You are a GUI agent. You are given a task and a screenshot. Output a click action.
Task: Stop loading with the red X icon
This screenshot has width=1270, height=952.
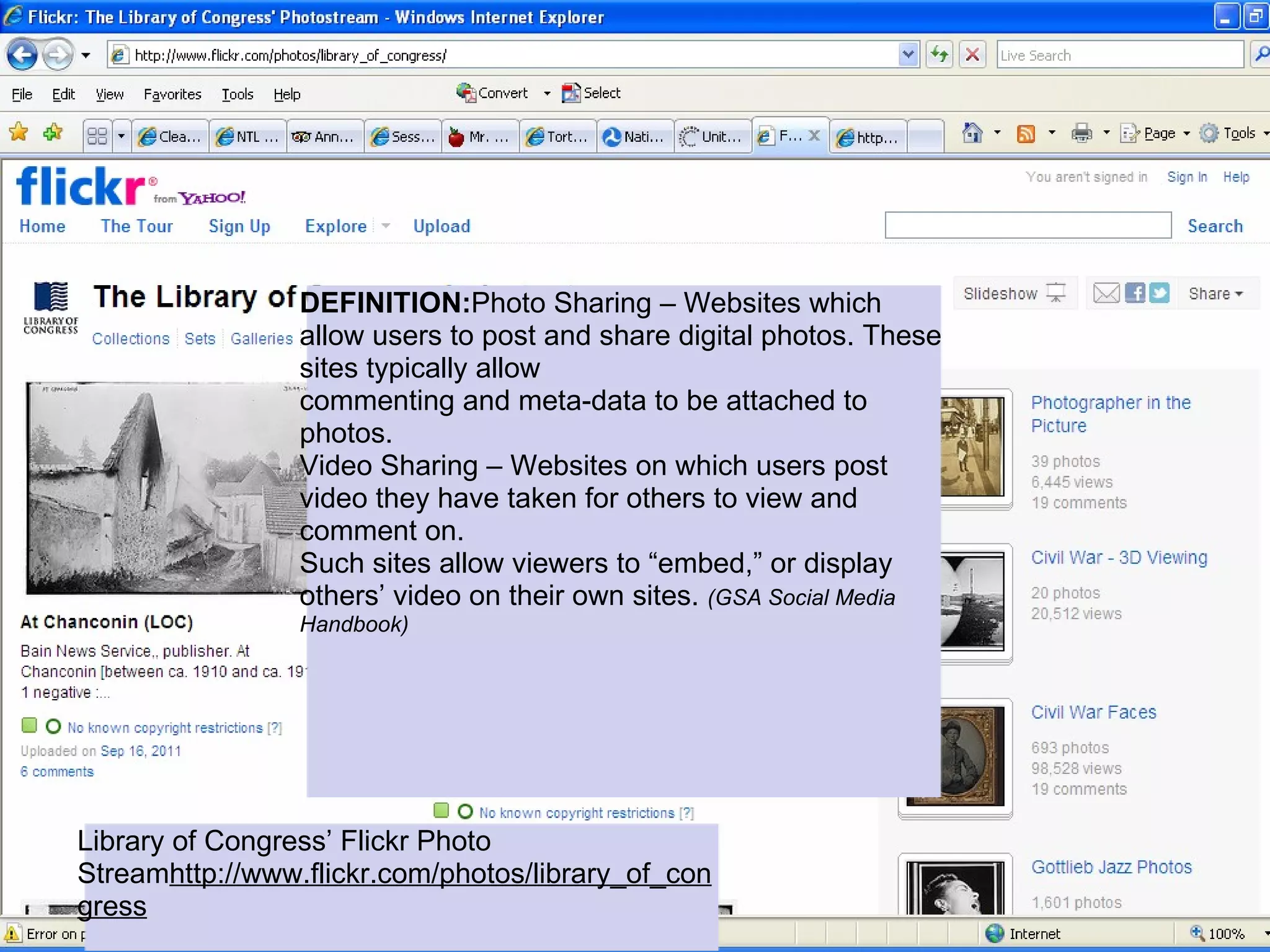(972, 55)
